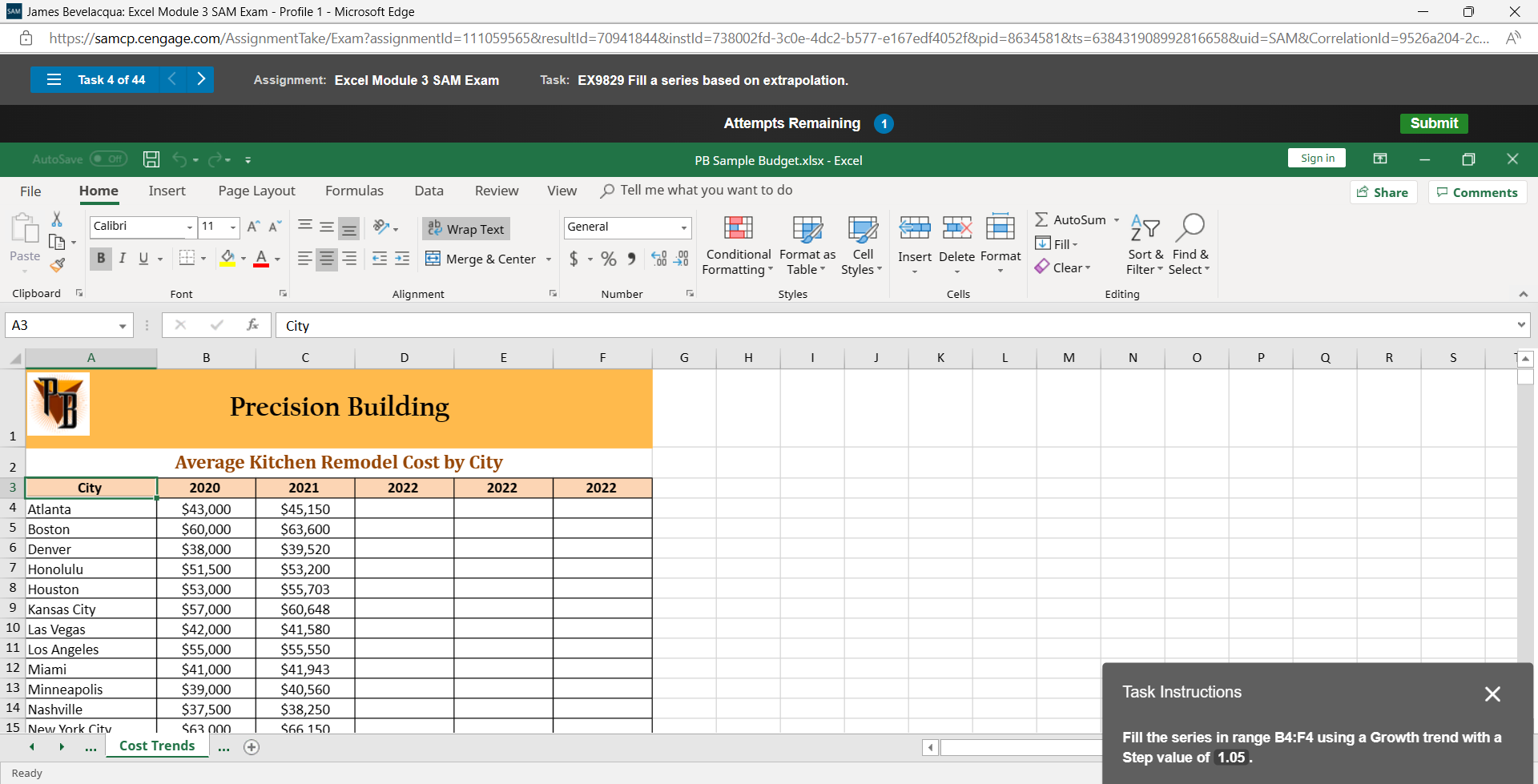Viewport: 1538px width, 784px height.
Task: Open the Calibri font name dropdown
Action: [190, 227]
